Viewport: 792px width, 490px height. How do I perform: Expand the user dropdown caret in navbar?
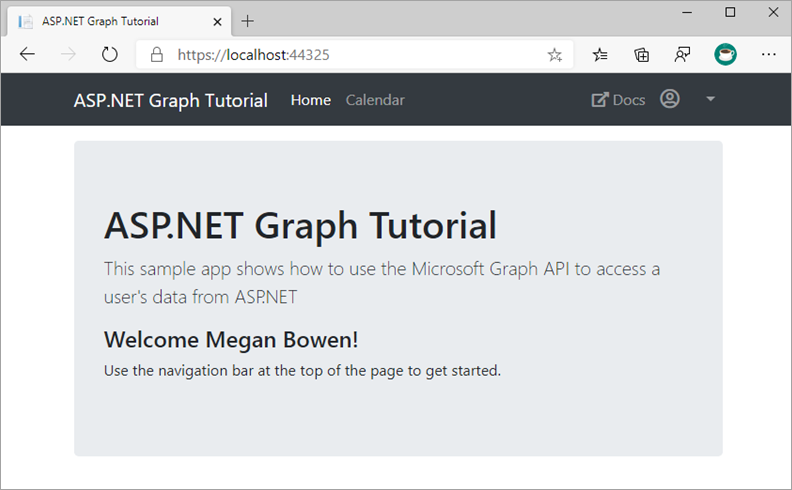coord(710,99)
